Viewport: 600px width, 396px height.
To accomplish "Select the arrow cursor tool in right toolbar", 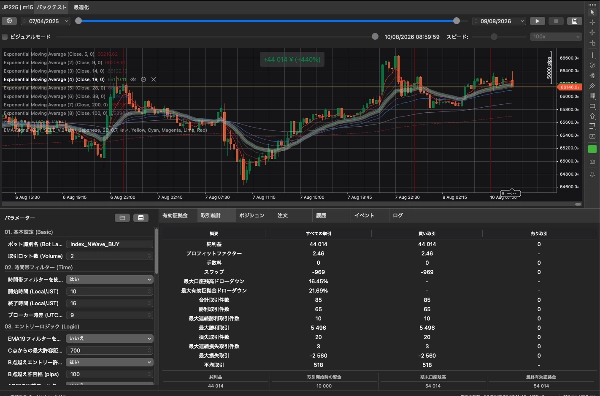I will pyautogui.click(x=592, y=12).
